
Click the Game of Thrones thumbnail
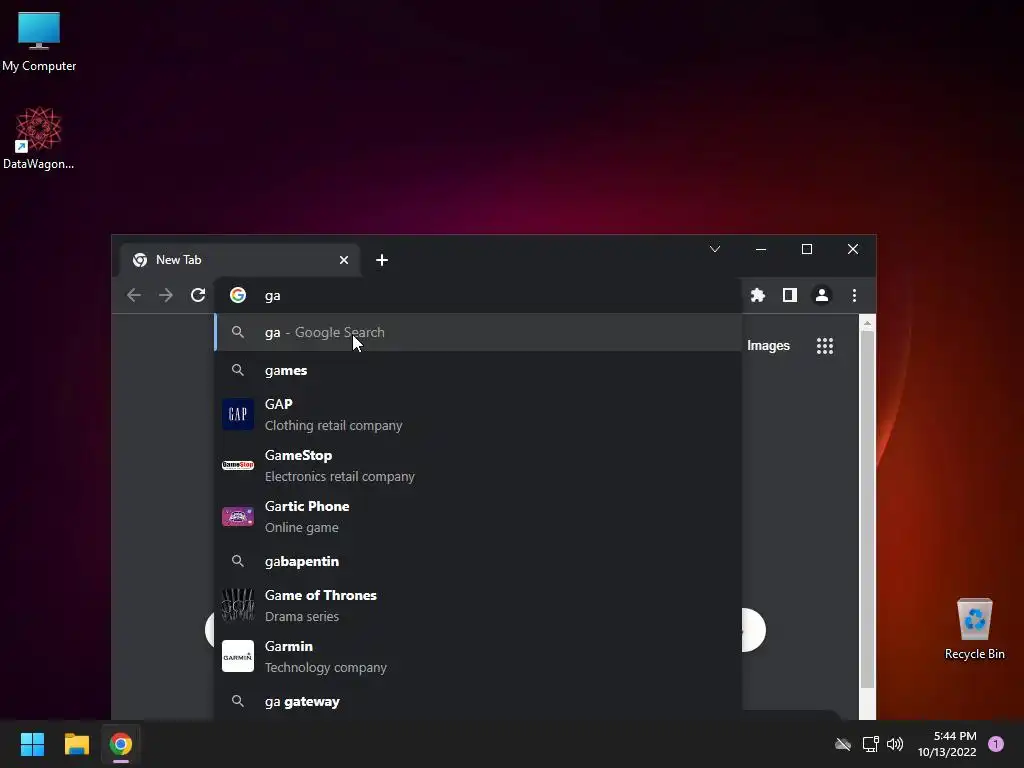coord(238,605)
